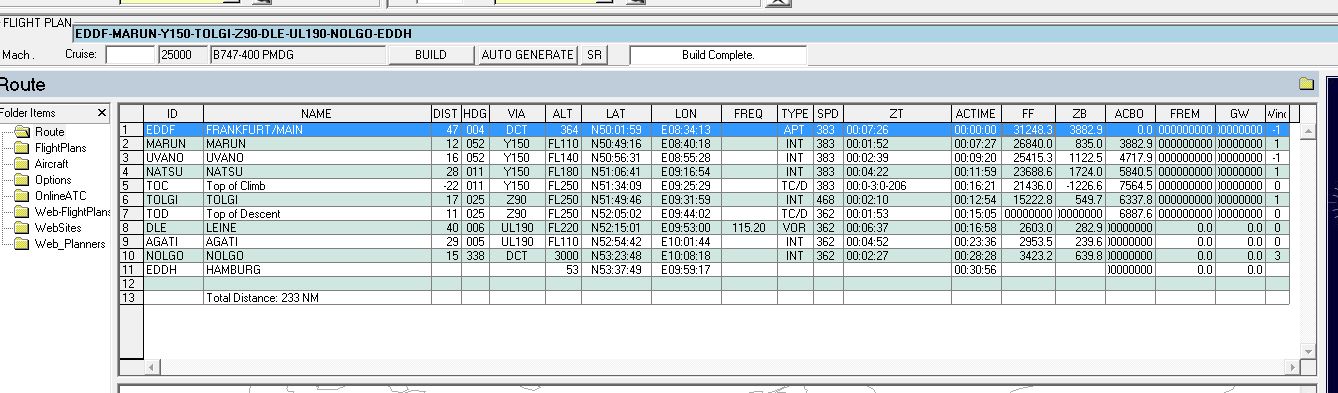Select the Web_Planners folder icon

tap(22, 244)
